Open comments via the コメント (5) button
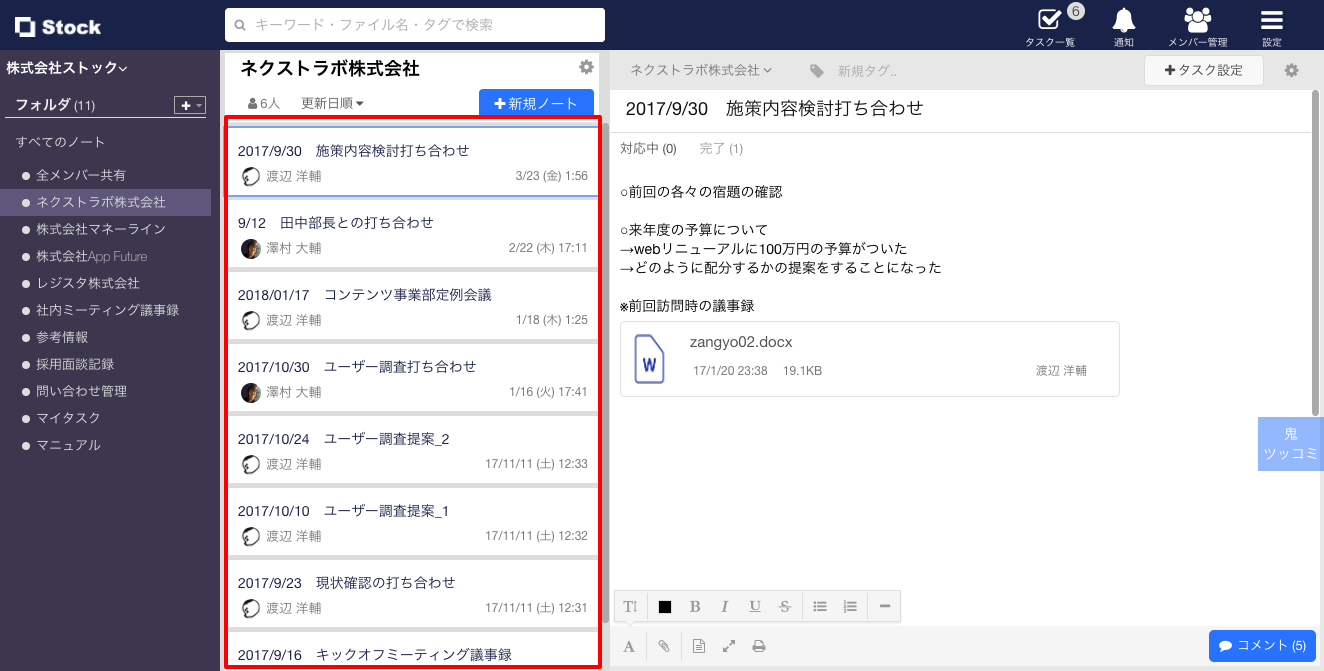 tap(1262, 645)
